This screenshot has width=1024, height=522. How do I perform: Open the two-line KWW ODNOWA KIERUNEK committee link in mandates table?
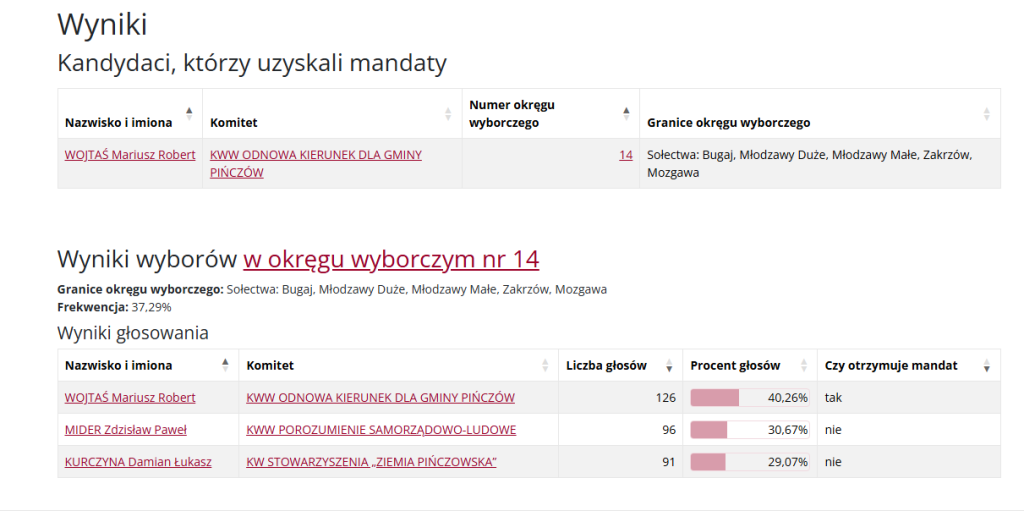(315, 163)
